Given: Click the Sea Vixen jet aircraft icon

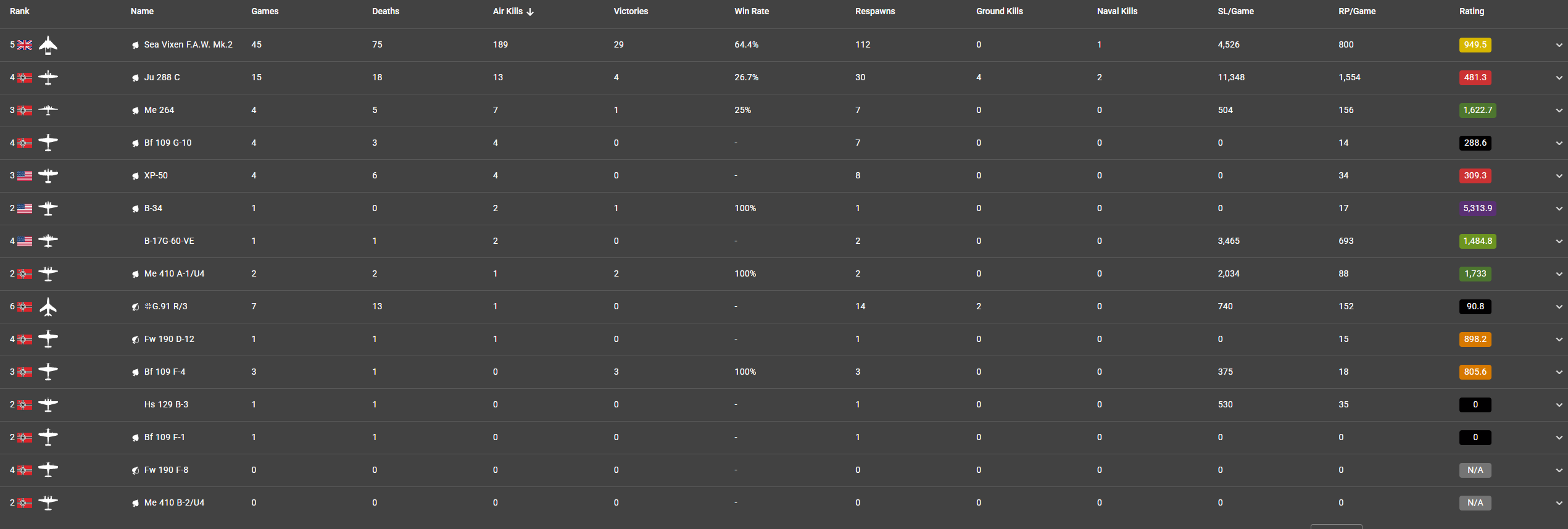Looking at the screenshot, I should [x=48, y=45].
